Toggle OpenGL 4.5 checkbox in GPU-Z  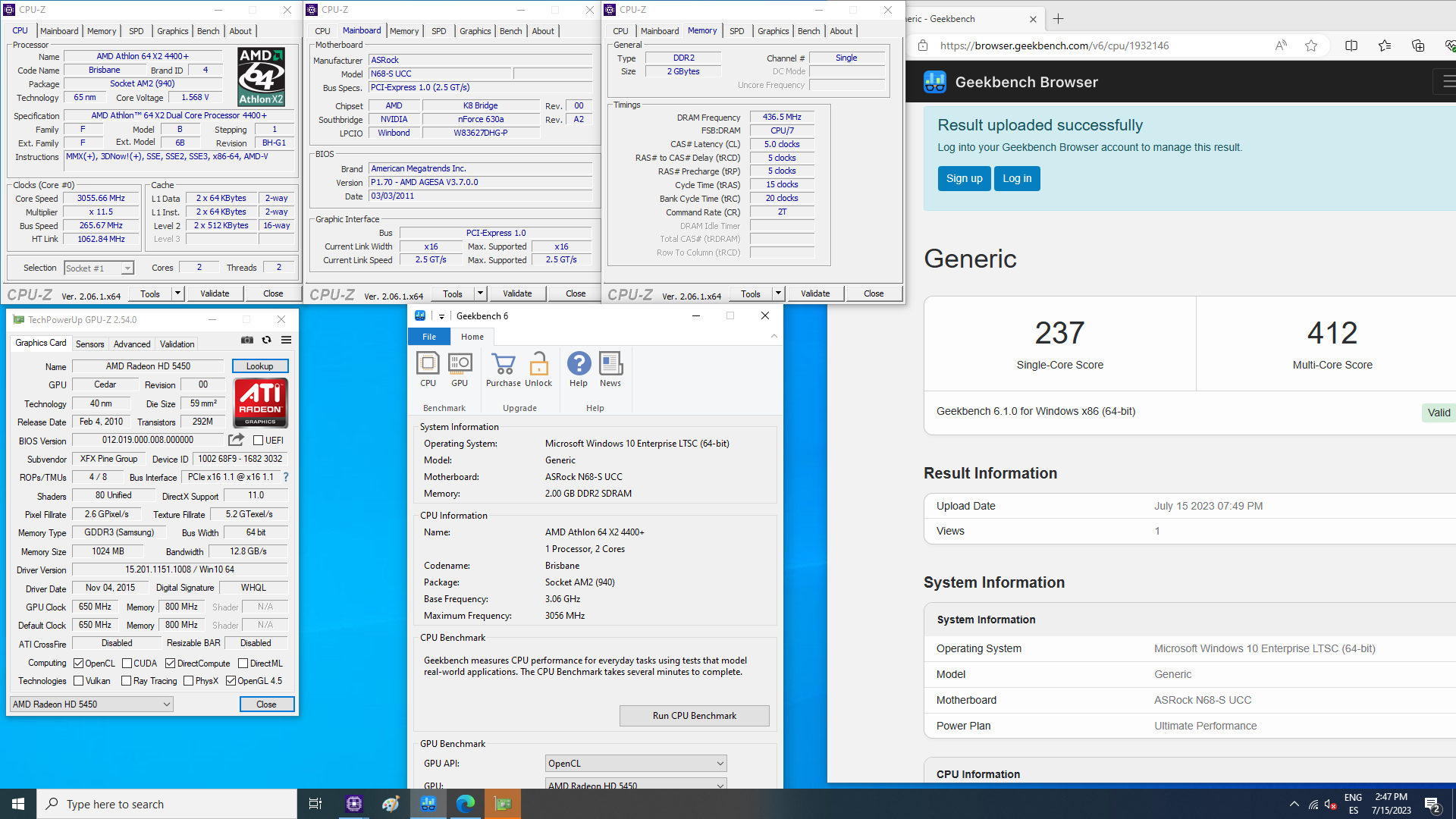coord(231,681)
